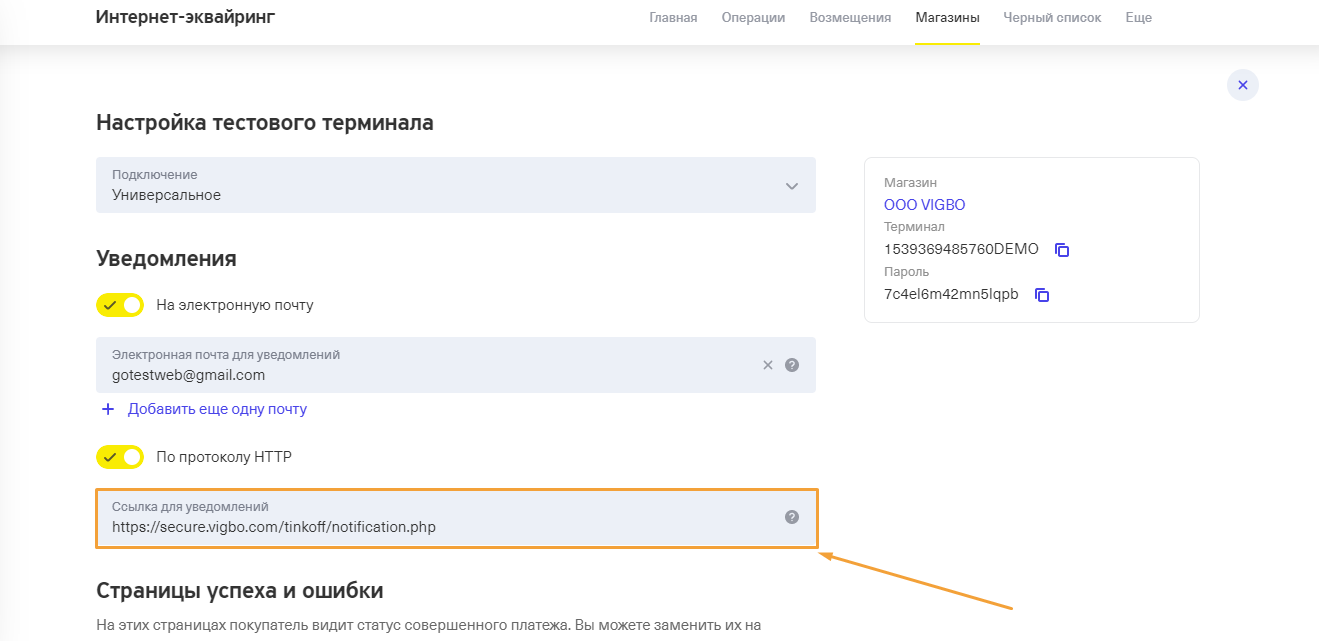Click the gotestweb@gmail.com email field
The height and width of the screenshot is (641, 1319).
click(456, 365)
